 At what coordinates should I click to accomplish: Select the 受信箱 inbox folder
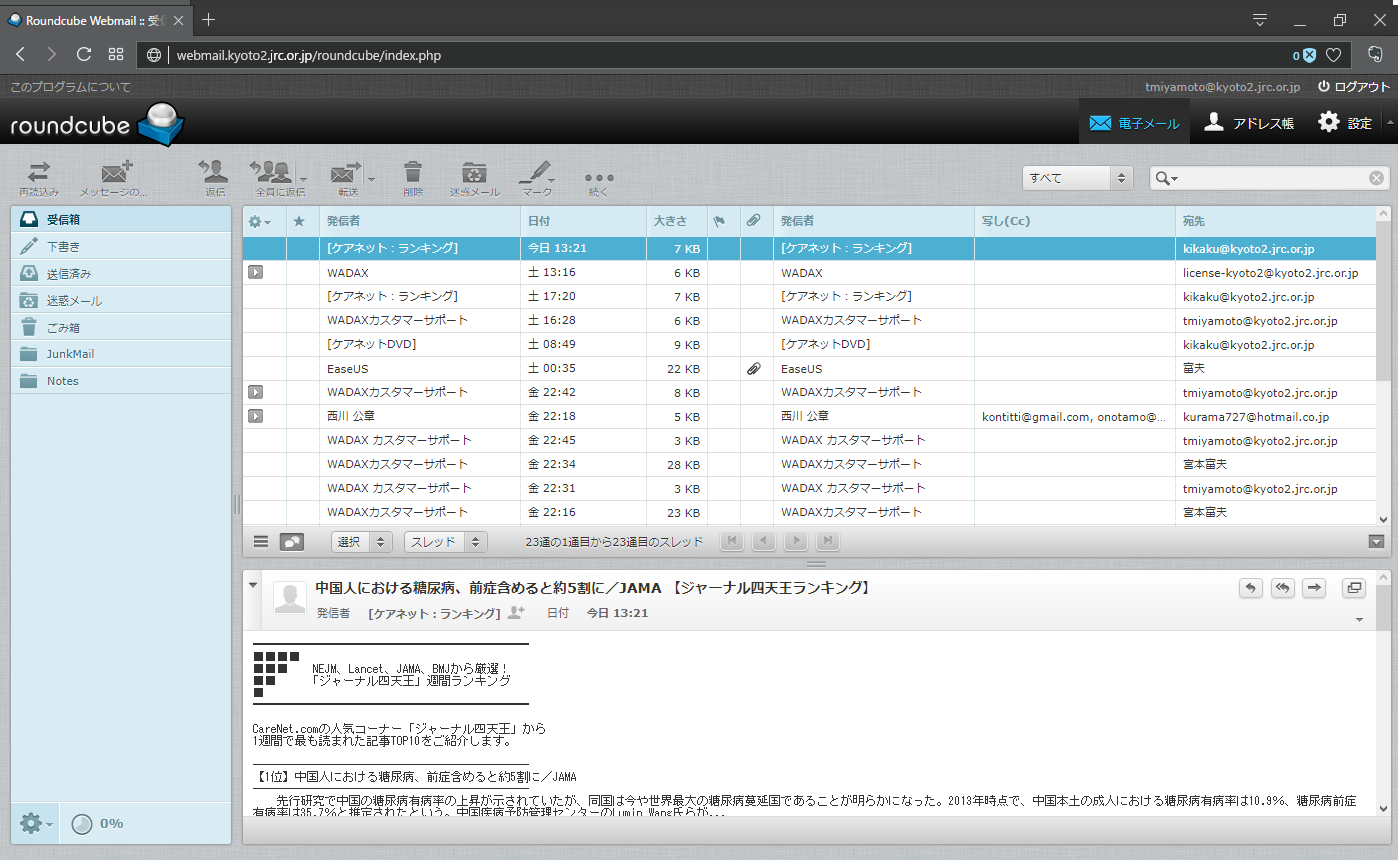[121, 219]
